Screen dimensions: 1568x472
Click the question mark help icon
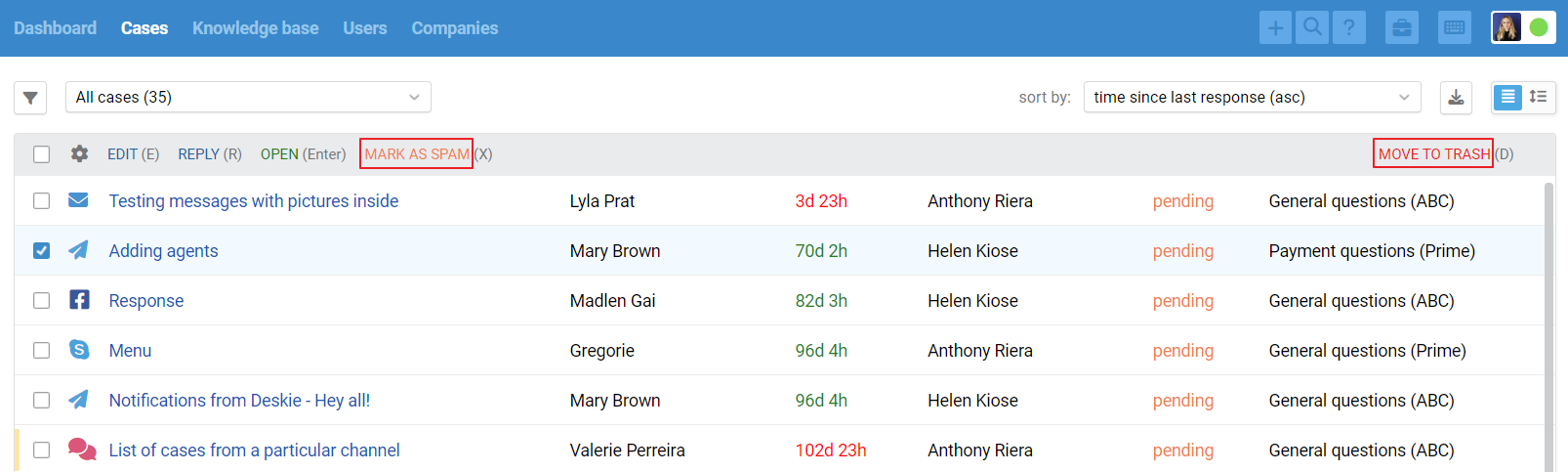click(1349, 27)
